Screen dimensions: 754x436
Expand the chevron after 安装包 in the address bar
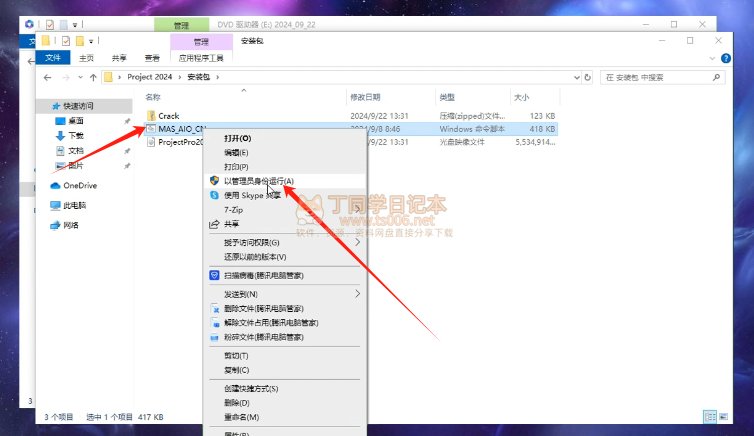click(x=217, y=77)
